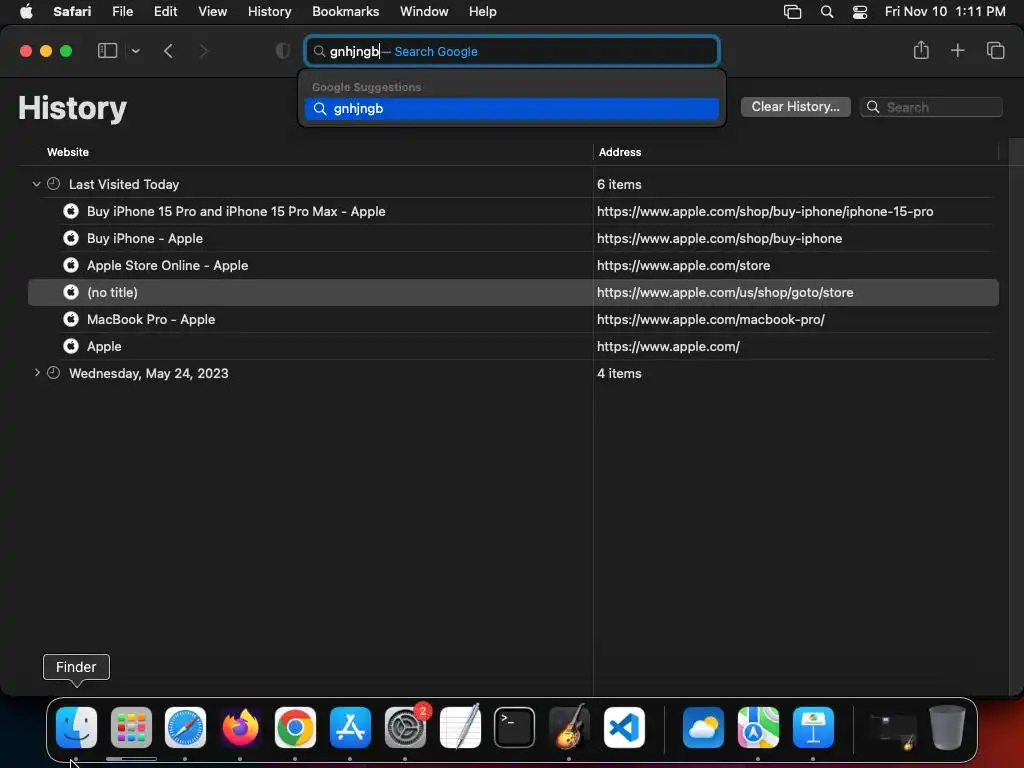
Task: Click the Address column header
Action: (x=620, y=152)
